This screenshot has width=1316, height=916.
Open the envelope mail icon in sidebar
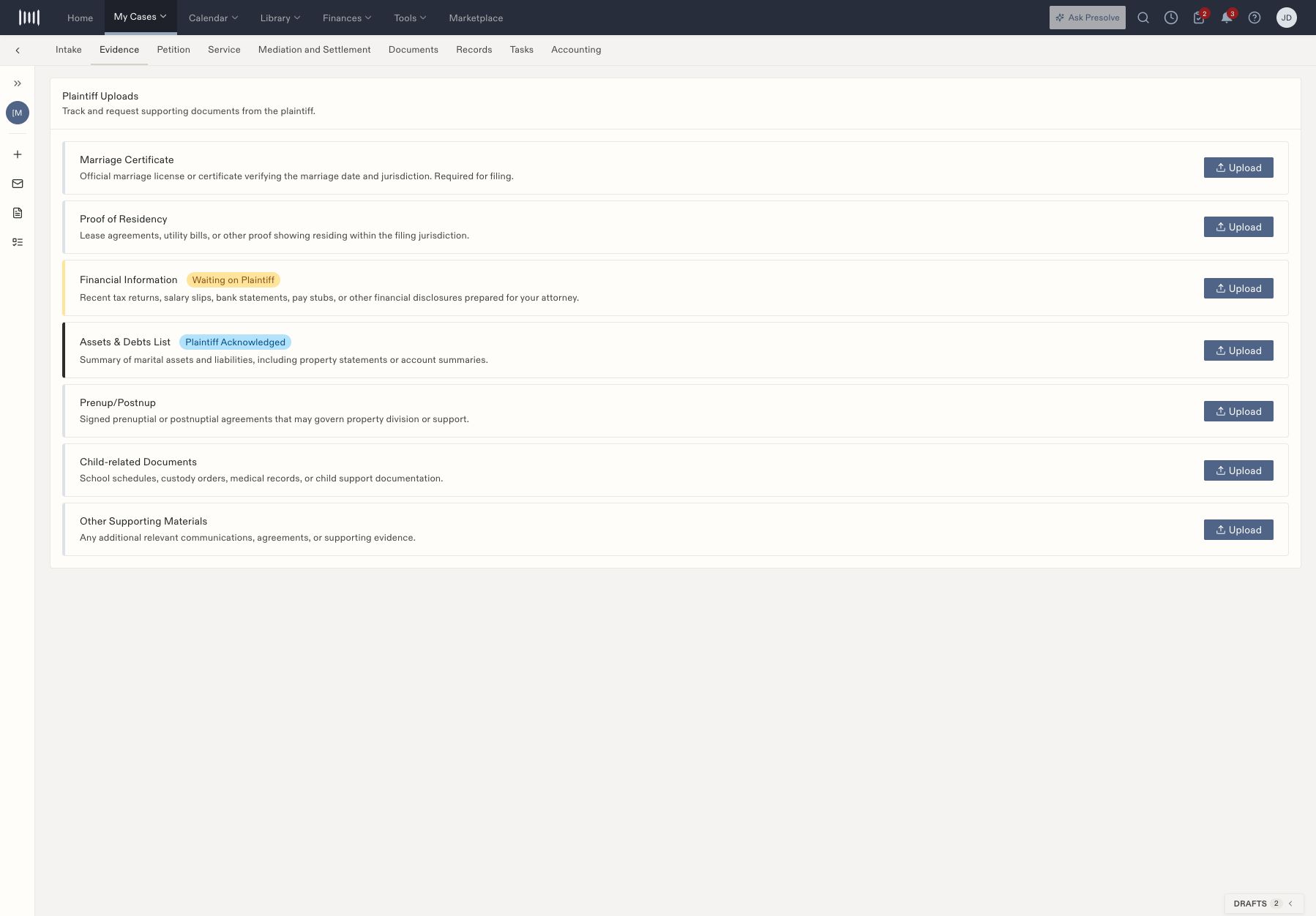coord(18,184)
